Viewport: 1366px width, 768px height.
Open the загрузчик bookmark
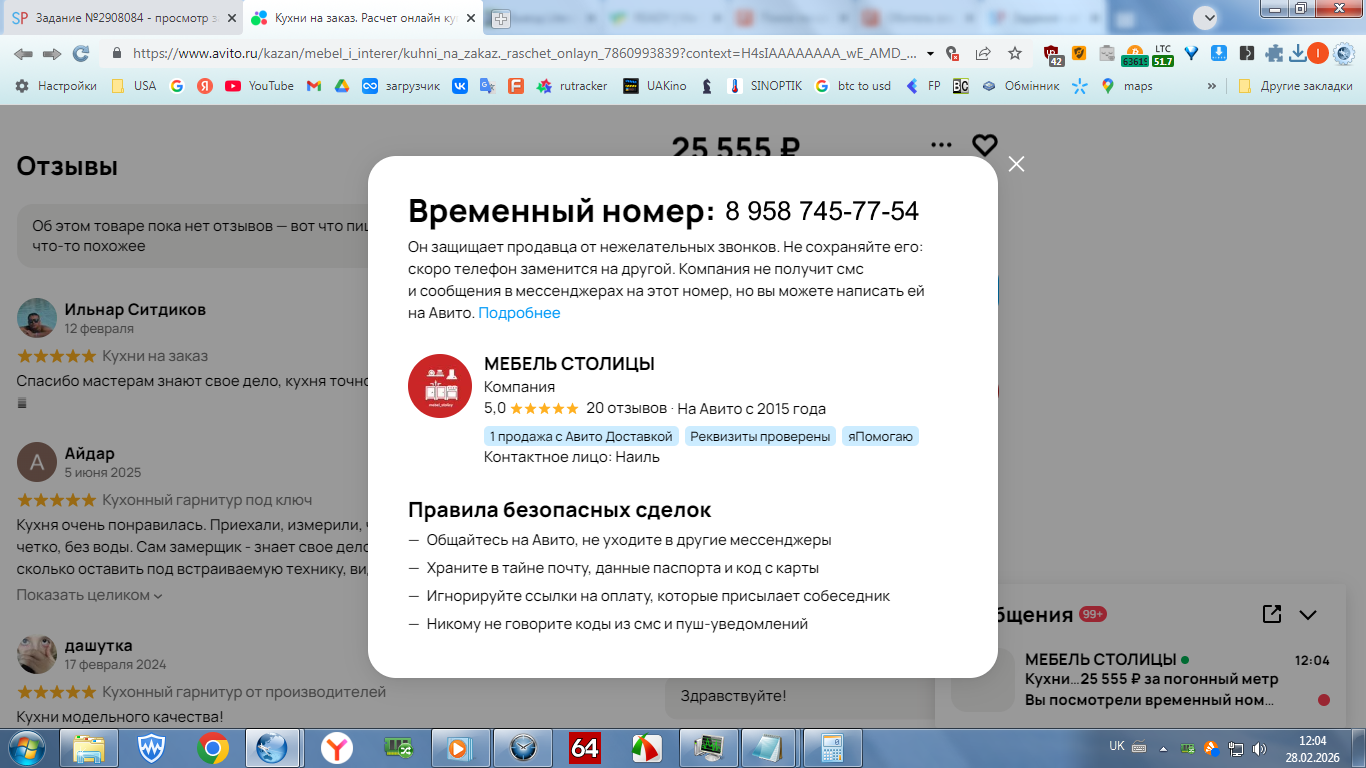coord(400,86)
